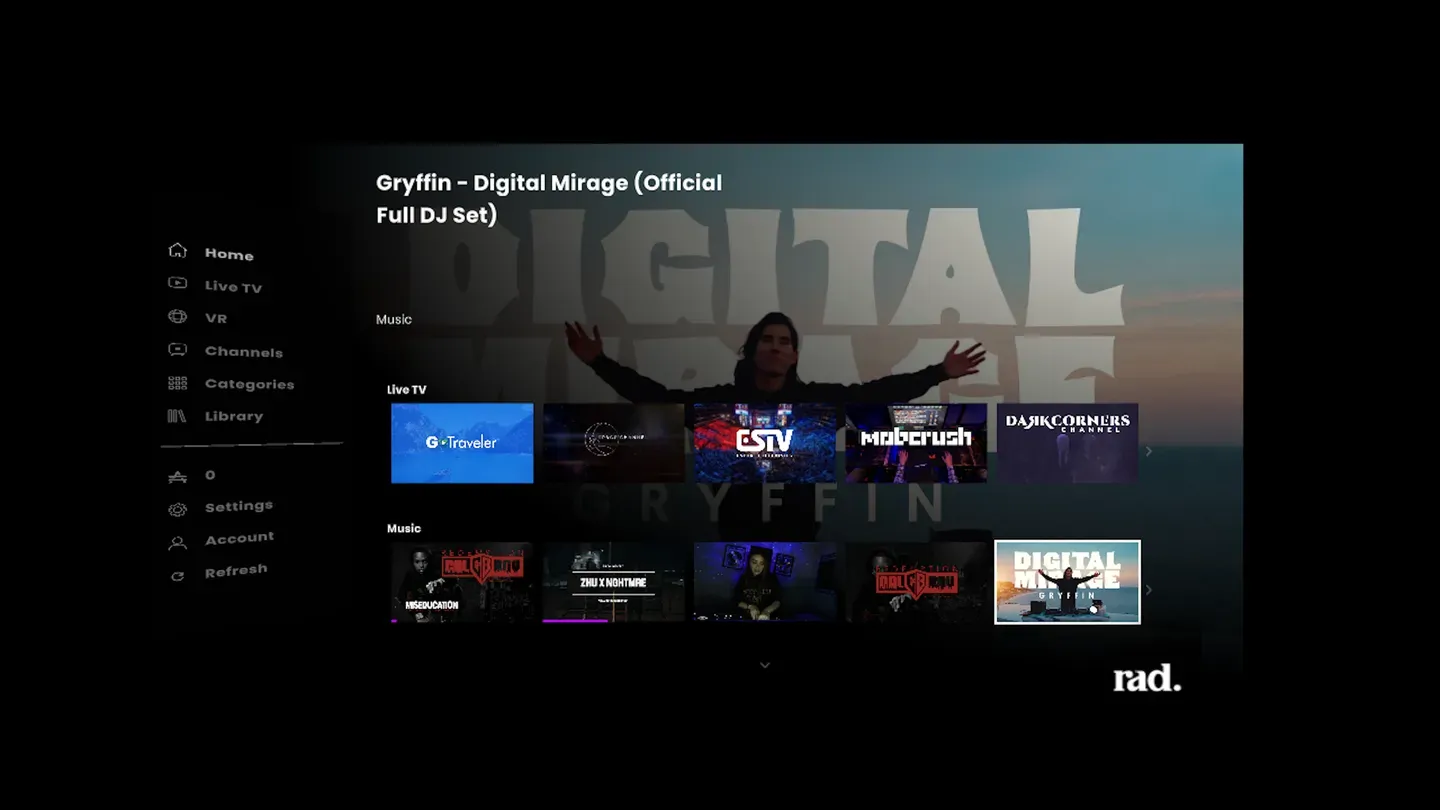
Task: Open the Gryffin Digital Mirage featured title
Action: (x=548, y=198)
